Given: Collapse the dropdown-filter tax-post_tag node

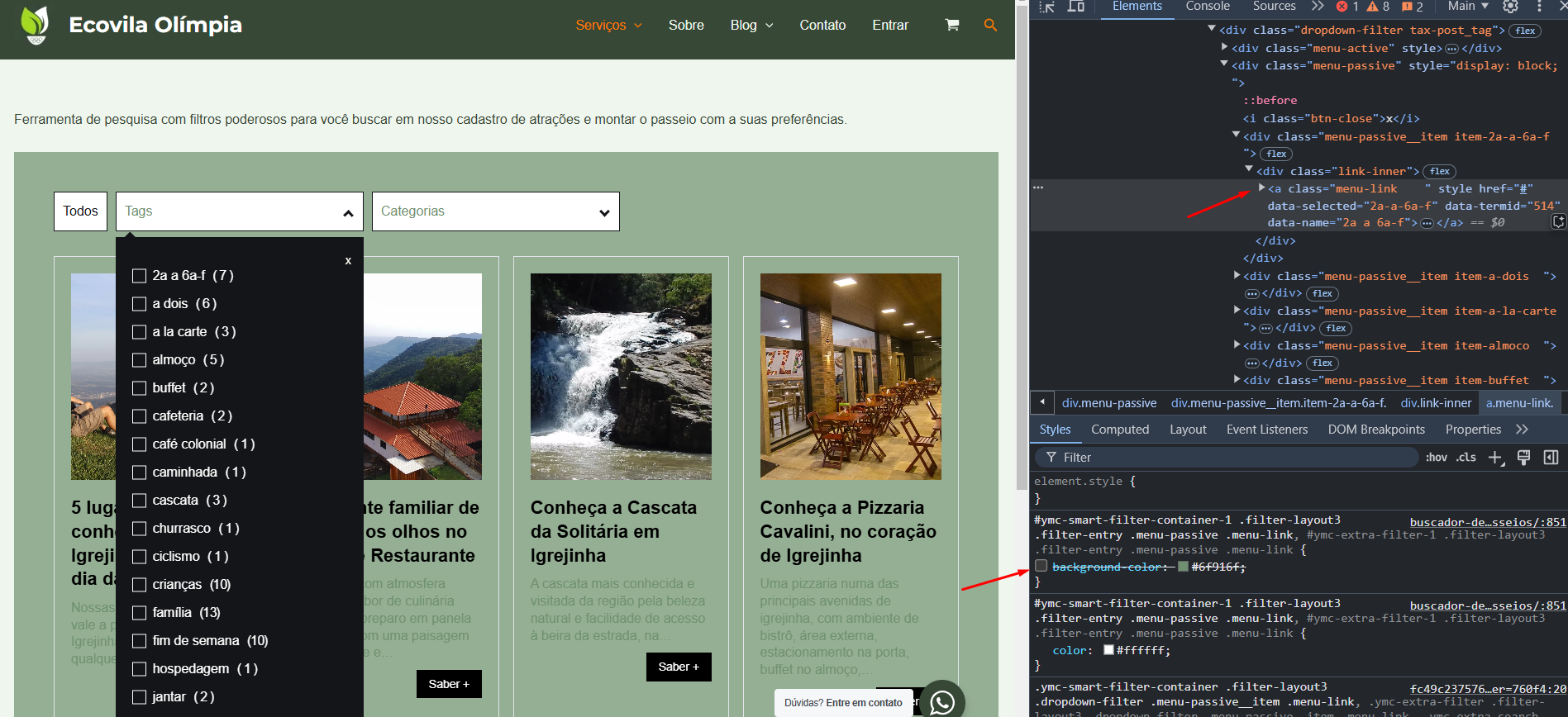Looking at the screenshot, I should coord(1212,29).
